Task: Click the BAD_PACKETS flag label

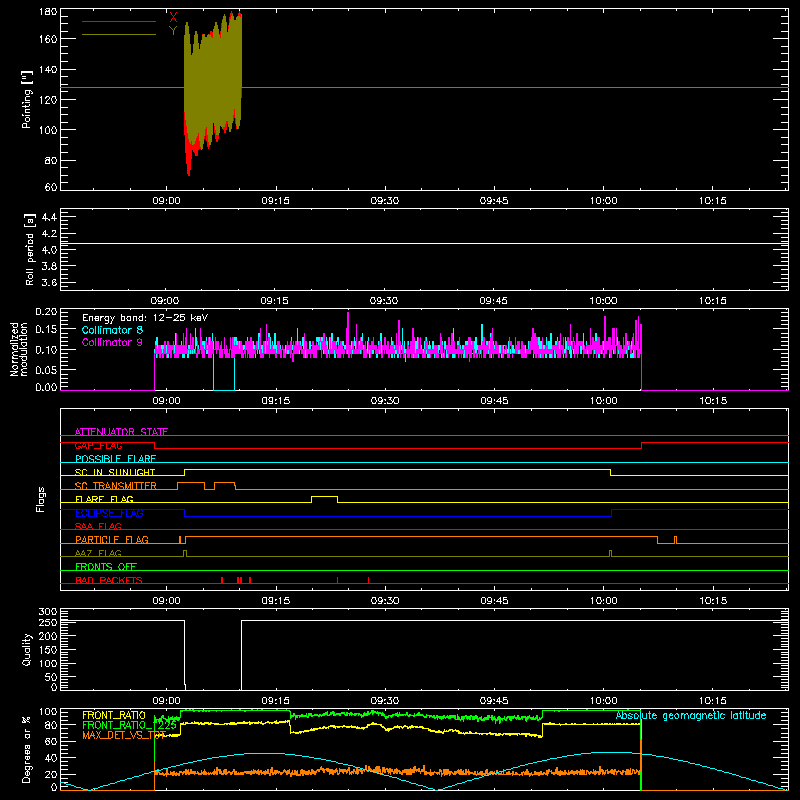Action: pos(109,580)
